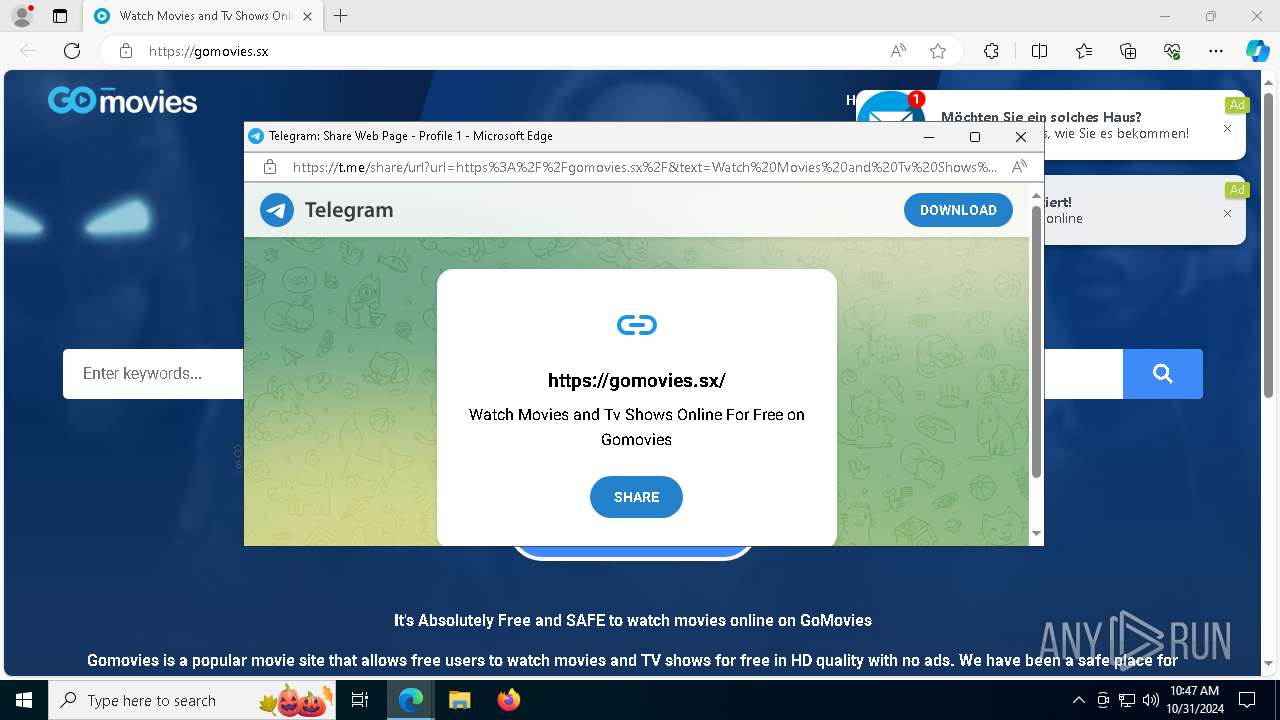Viewport: 1280px width, 720px height.
Task: Click the Enter keywords search field
Action: pyautogui.click(x=153, y=374)
